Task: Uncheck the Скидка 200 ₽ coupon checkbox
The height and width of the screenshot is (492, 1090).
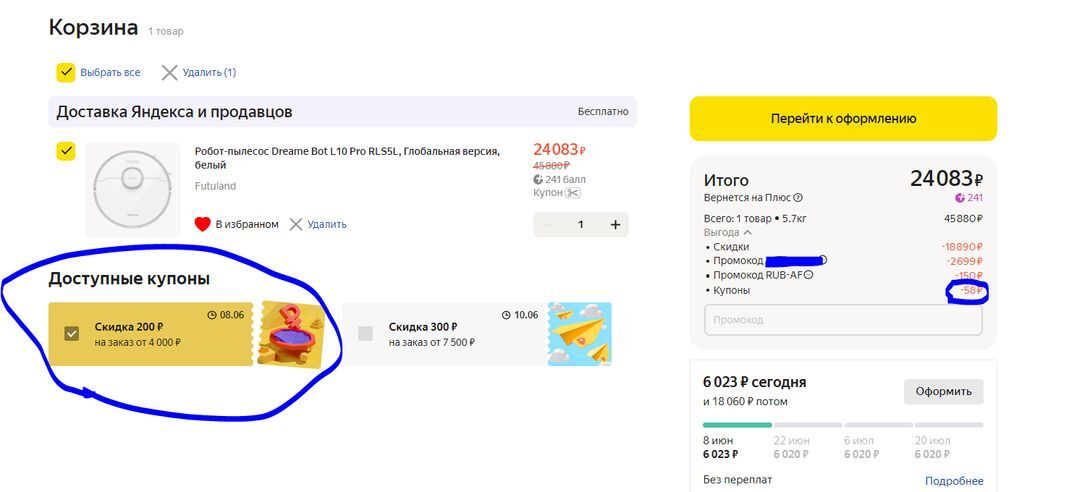Action: coord(71,333)
